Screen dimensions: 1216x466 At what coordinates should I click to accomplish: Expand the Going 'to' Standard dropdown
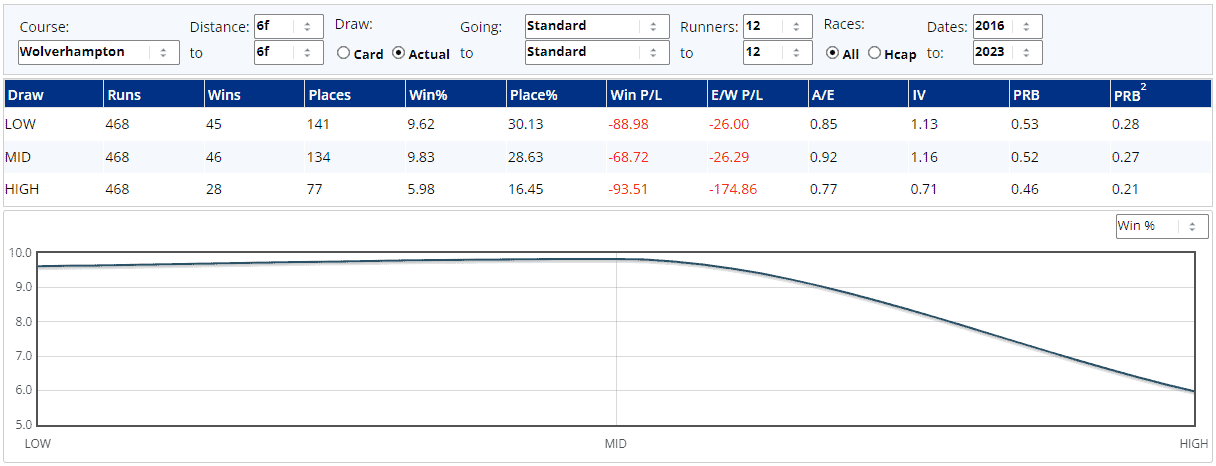[596, 52]
